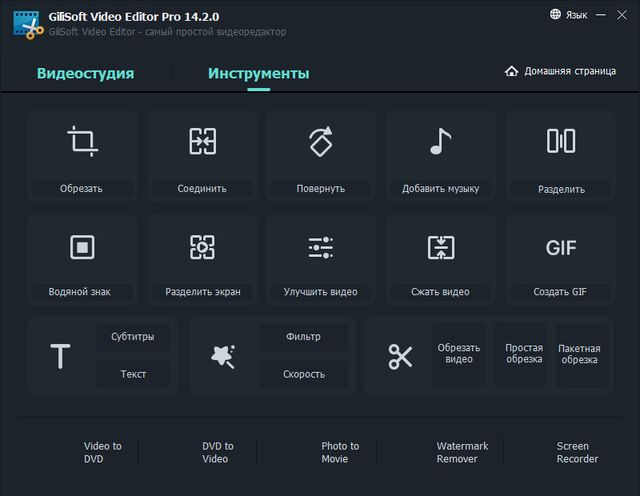
Task: Select the Split Screen (Разделить экран) icon
Action: click(202, 247)
